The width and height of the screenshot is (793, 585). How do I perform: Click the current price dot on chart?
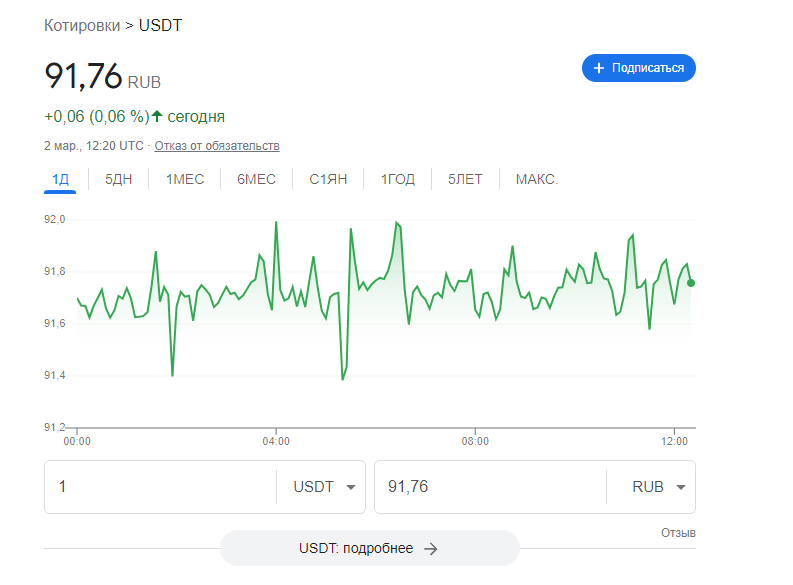[691, 283]
